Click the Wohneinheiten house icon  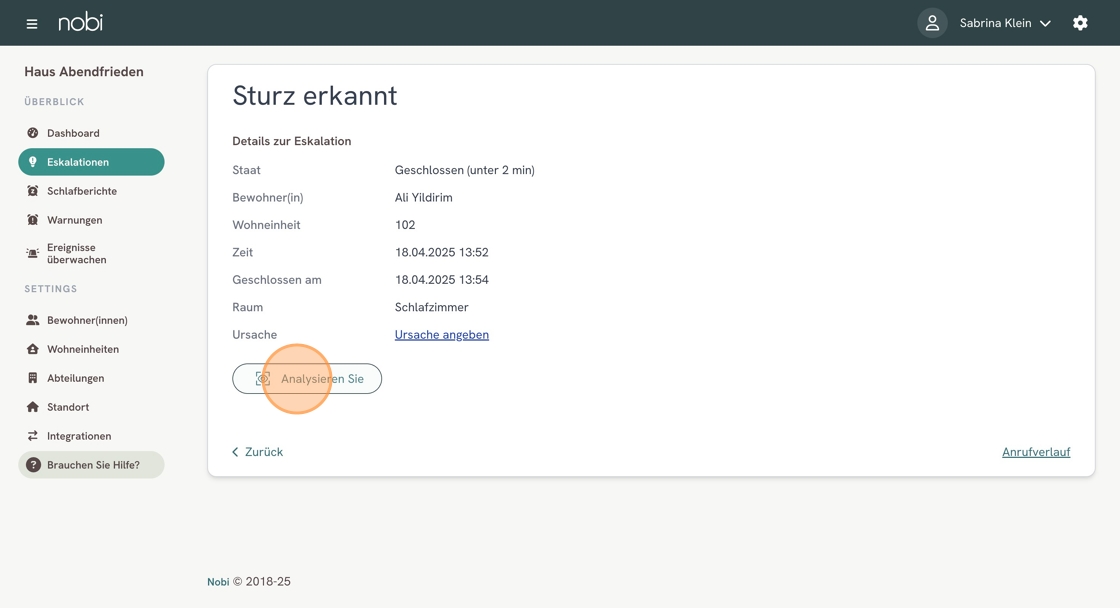click(x=33, y=349)
